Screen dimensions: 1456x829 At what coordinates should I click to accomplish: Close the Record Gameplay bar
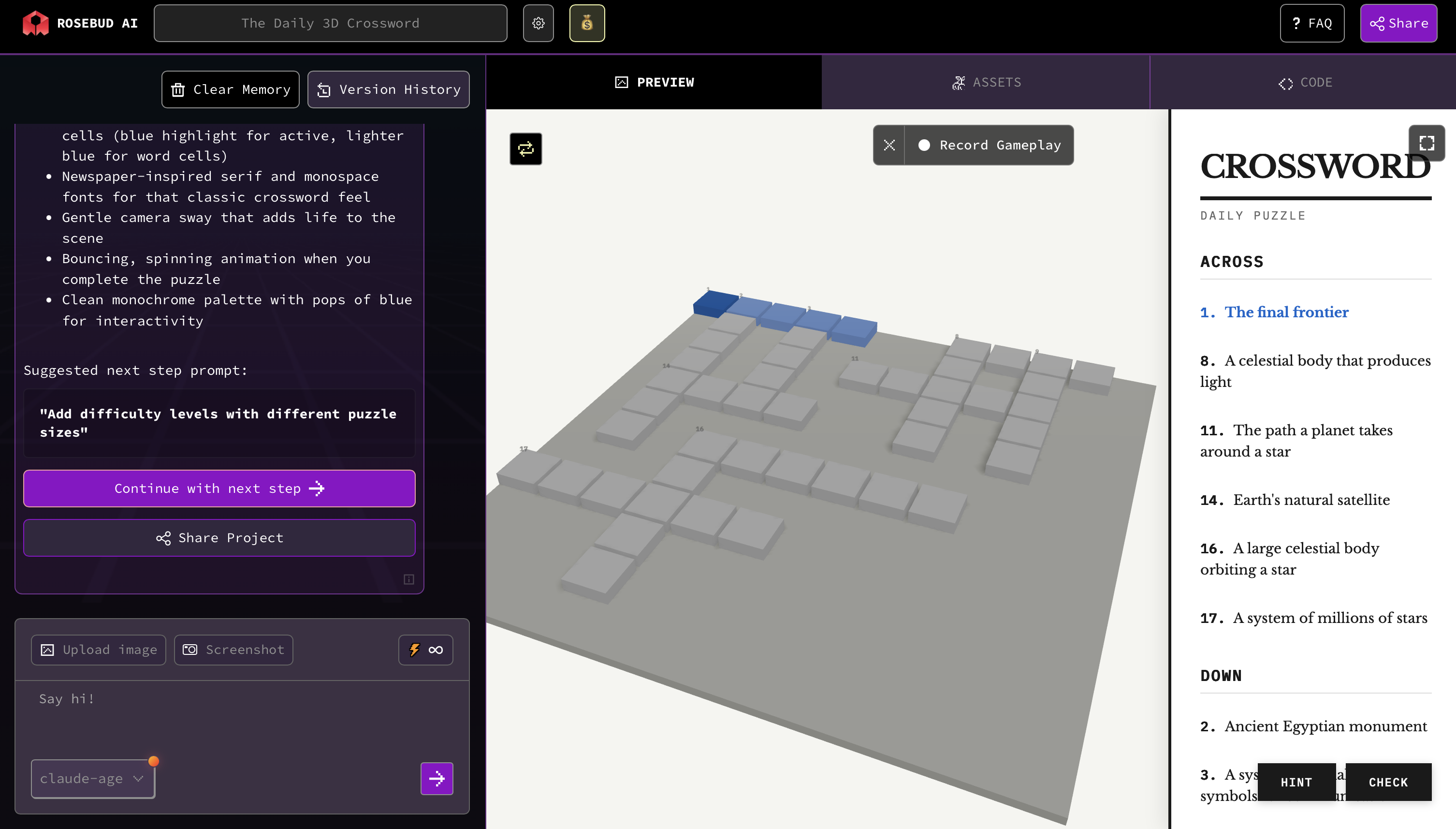click(x=889, y=145)
